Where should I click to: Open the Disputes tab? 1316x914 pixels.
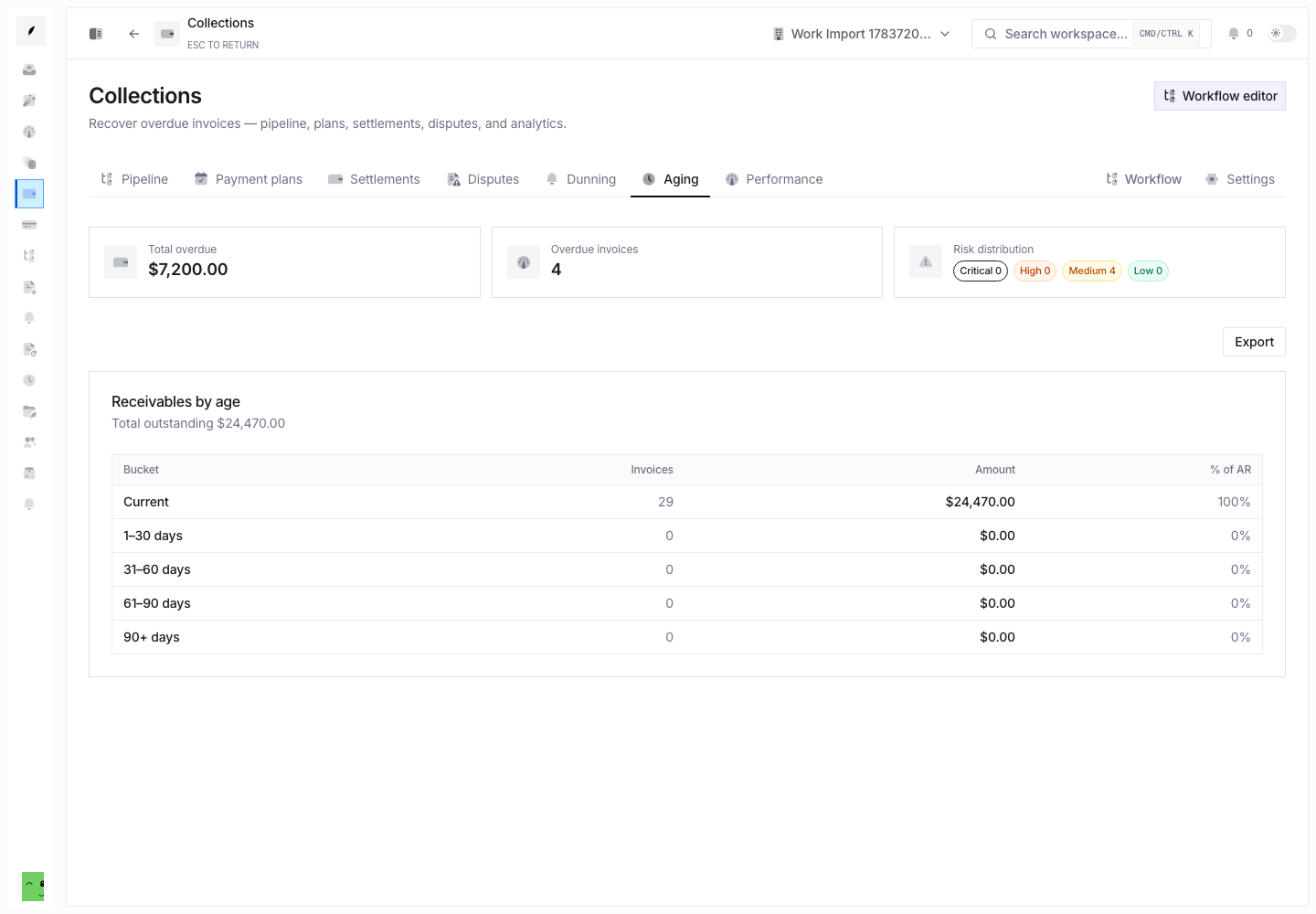483,179
